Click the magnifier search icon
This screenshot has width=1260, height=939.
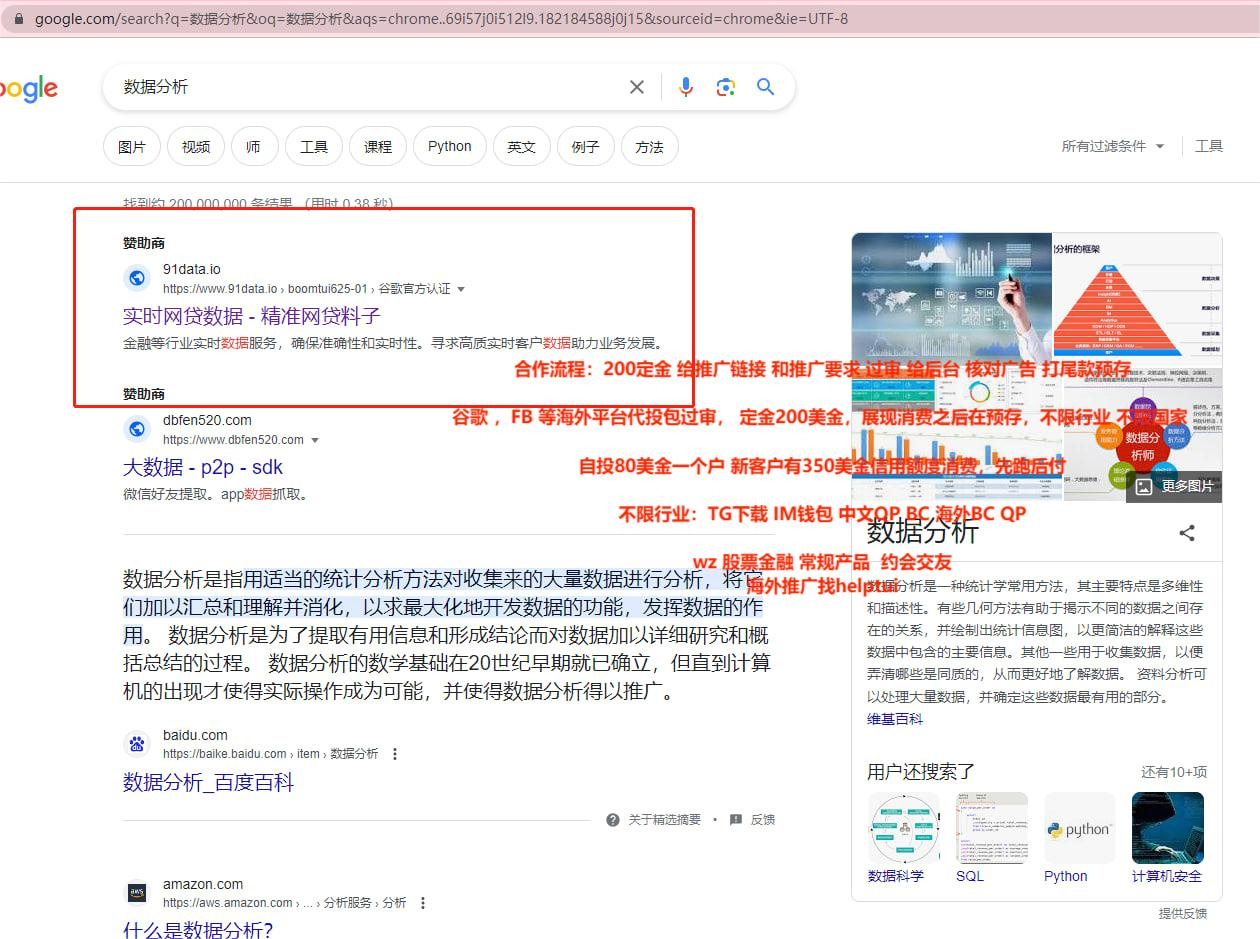point(766,87)
